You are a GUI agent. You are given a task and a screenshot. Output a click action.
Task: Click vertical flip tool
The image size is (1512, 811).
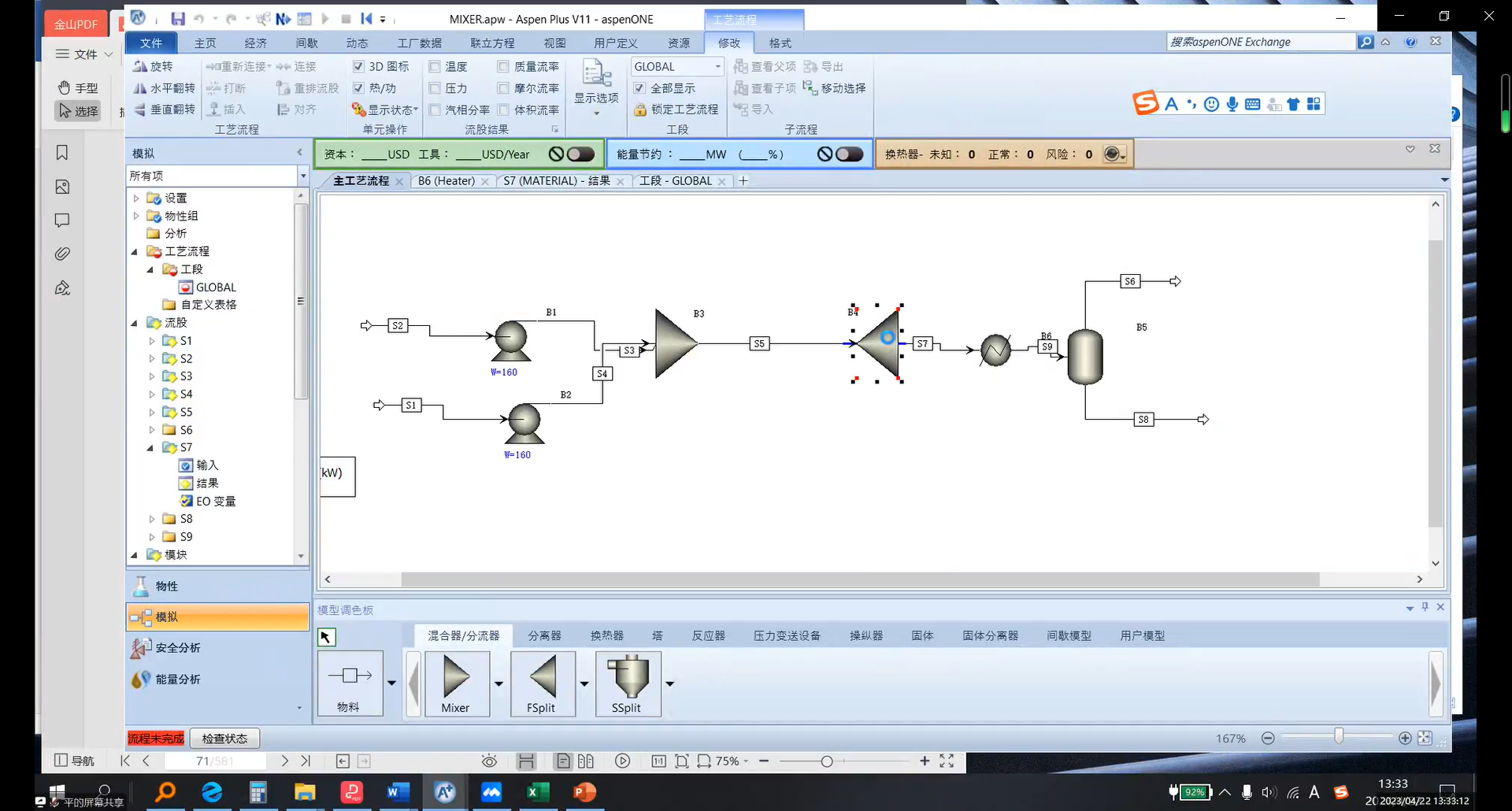tap(164, 109)
